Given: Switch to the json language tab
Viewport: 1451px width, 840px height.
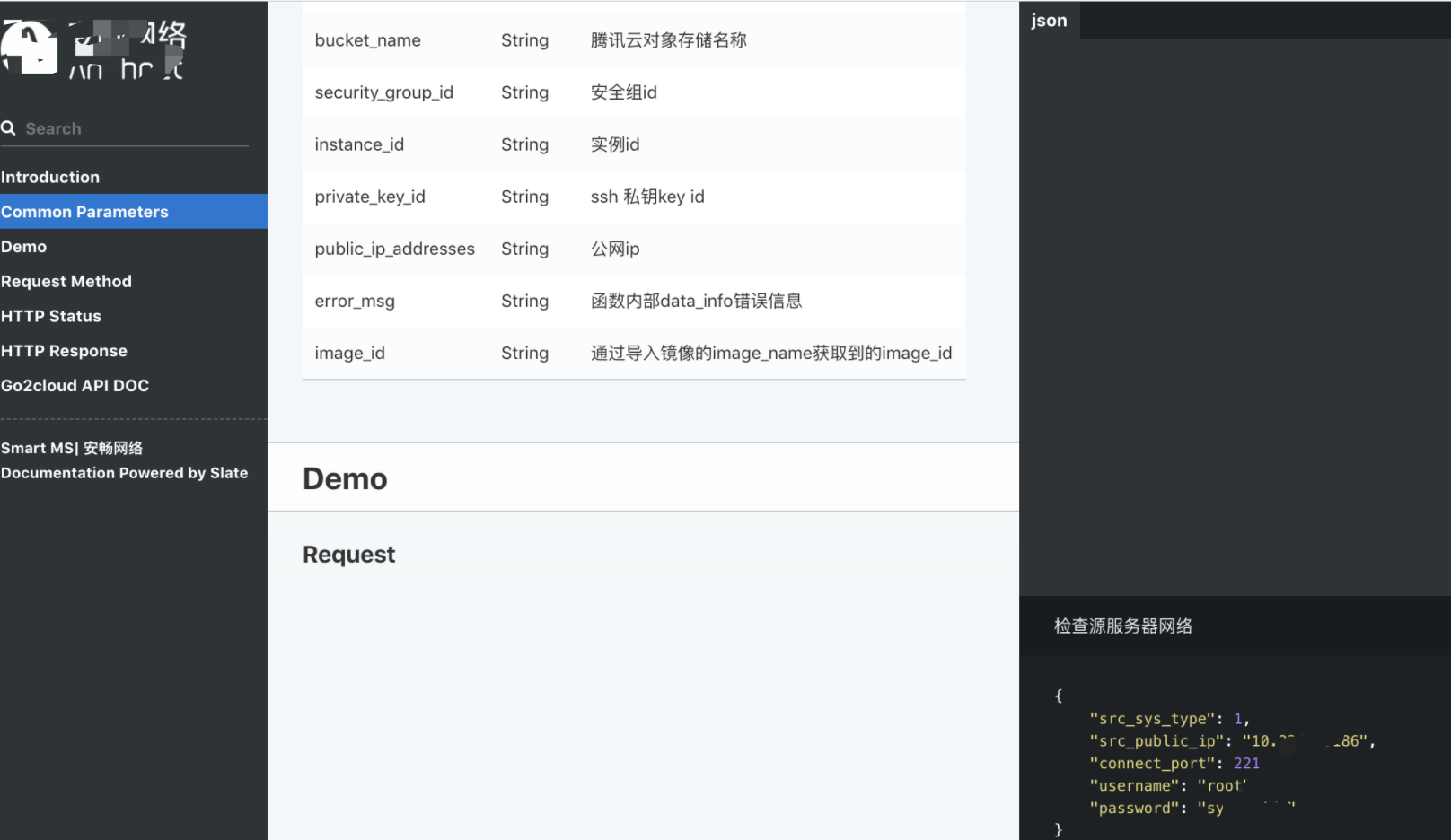Looking at the screenshot, I should coord(1049,20).
